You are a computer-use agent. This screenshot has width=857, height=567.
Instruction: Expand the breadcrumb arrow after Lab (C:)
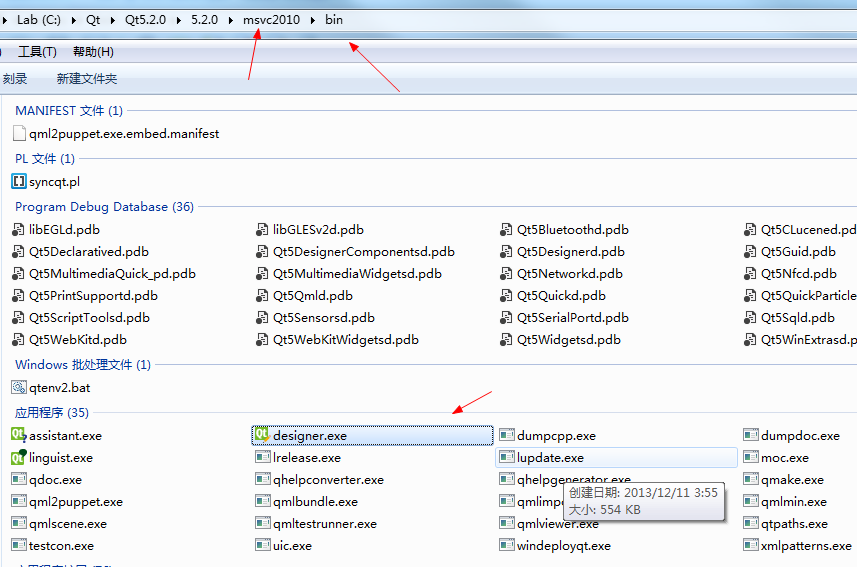(x=73, y=20)
